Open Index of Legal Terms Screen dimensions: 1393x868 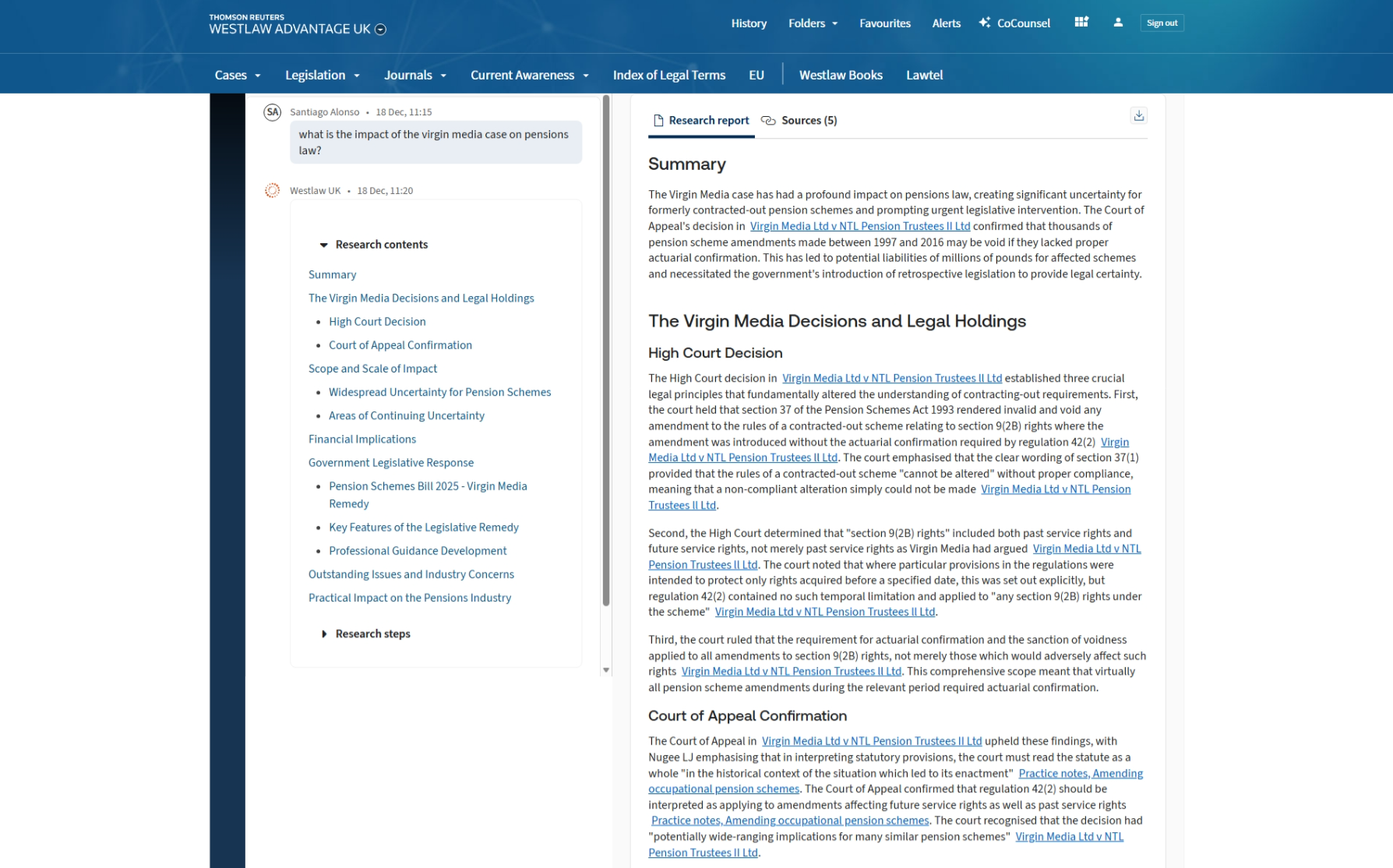coord(669,75)
